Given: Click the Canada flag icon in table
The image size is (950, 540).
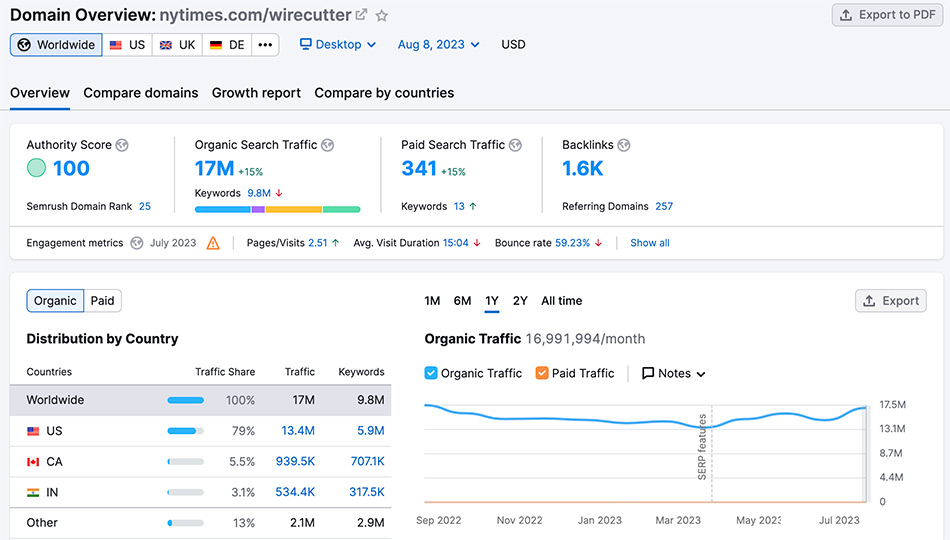Looking at the screenshot, I should [33, 462].
